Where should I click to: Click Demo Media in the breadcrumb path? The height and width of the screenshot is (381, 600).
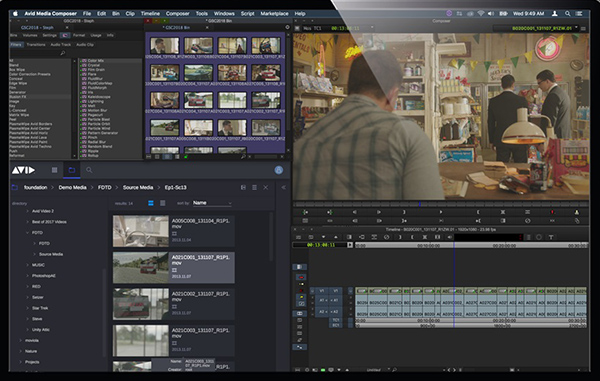tap(72, 187)
